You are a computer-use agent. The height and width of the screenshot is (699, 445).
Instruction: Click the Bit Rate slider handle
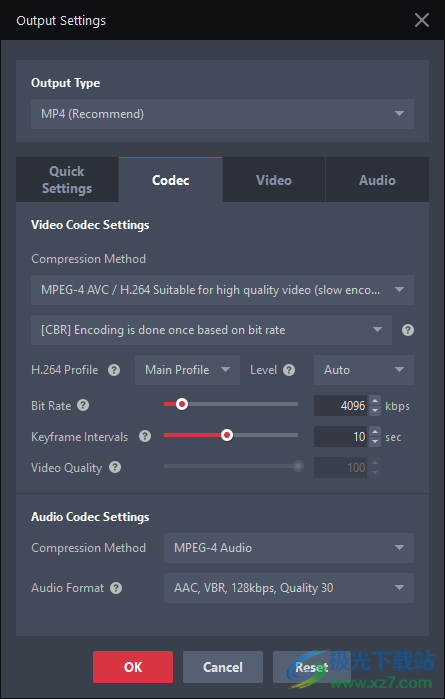pos(181,404)
